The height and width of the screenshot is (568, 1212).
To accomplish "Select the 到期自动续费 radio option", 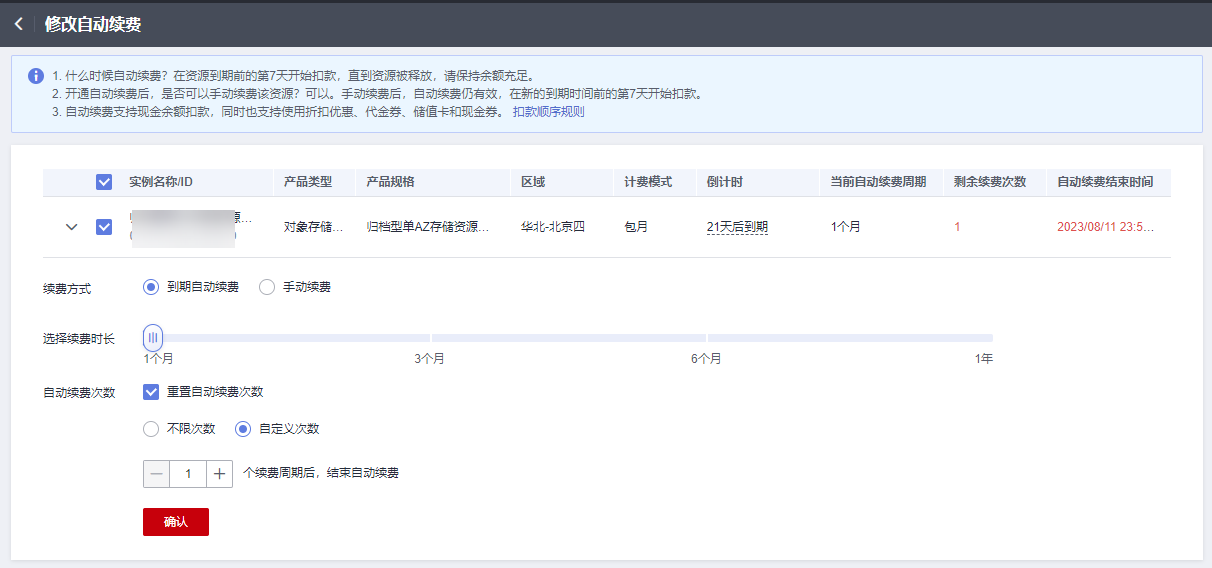I will (152, 287).
